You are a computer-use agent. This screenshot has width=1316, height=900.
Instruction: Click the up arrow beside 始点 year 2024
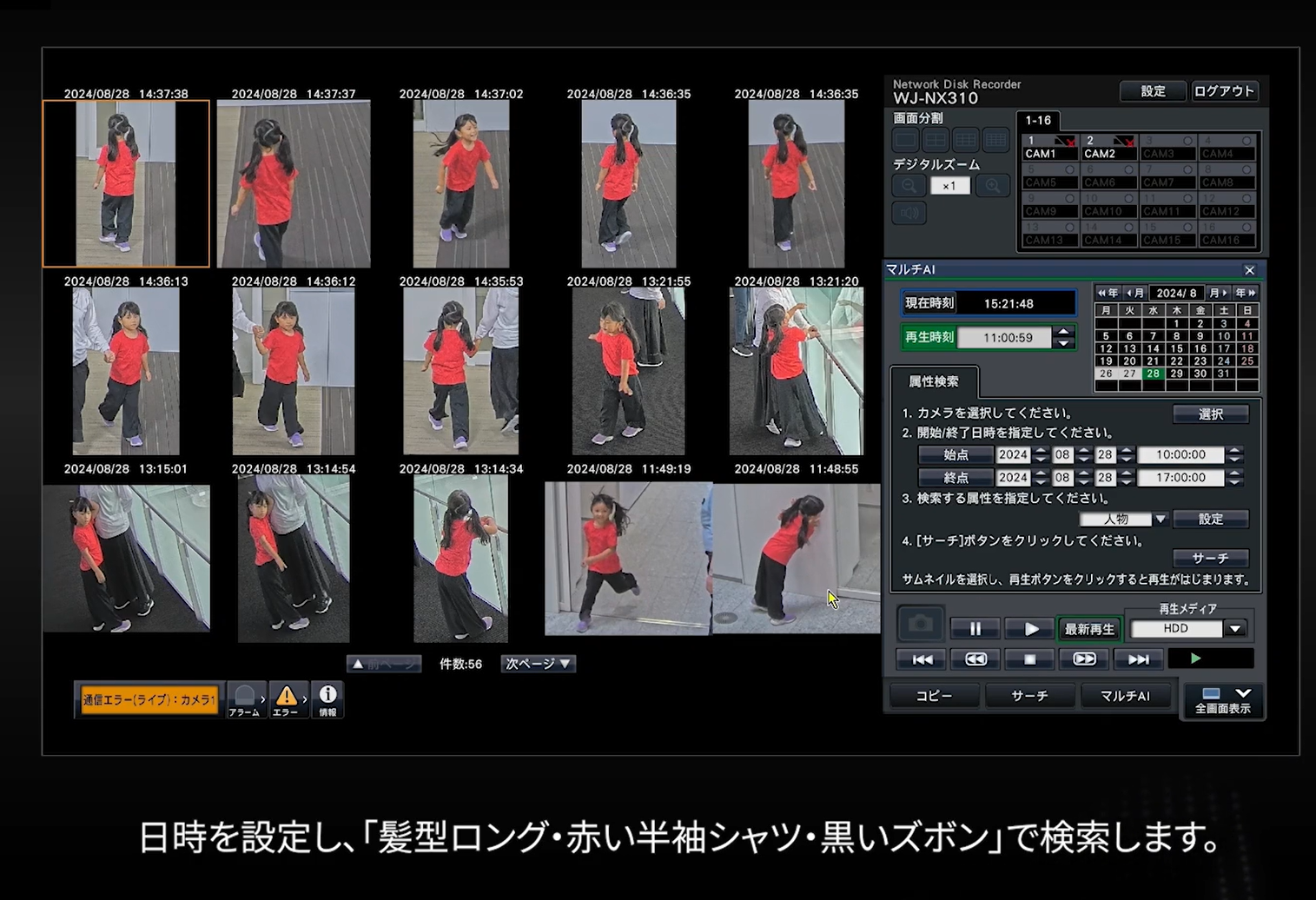click(1041, 450)
